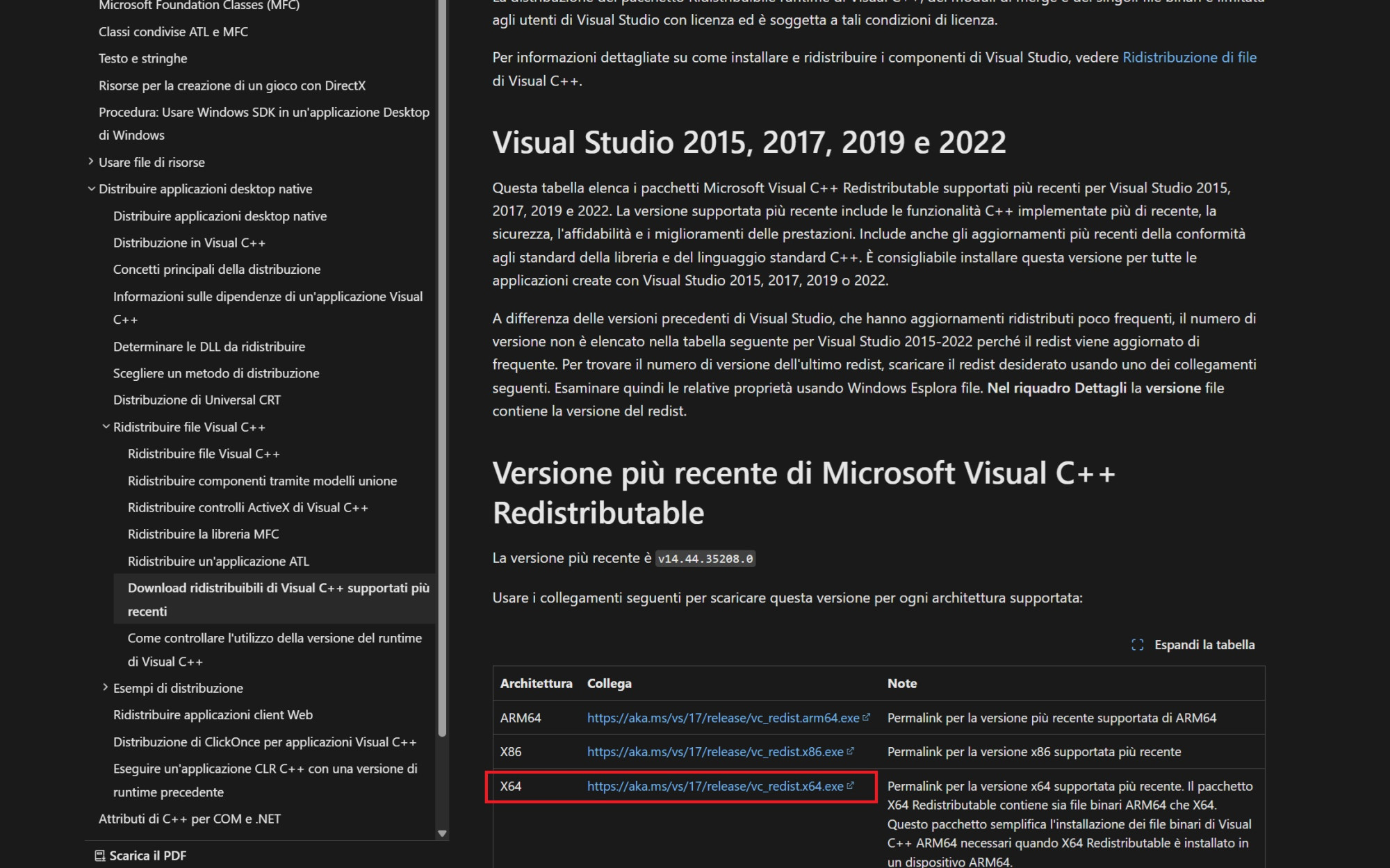The image size is (1390, 868).
Task: Click the sidebar scroll down arrow
Action: tap(442, 833)
